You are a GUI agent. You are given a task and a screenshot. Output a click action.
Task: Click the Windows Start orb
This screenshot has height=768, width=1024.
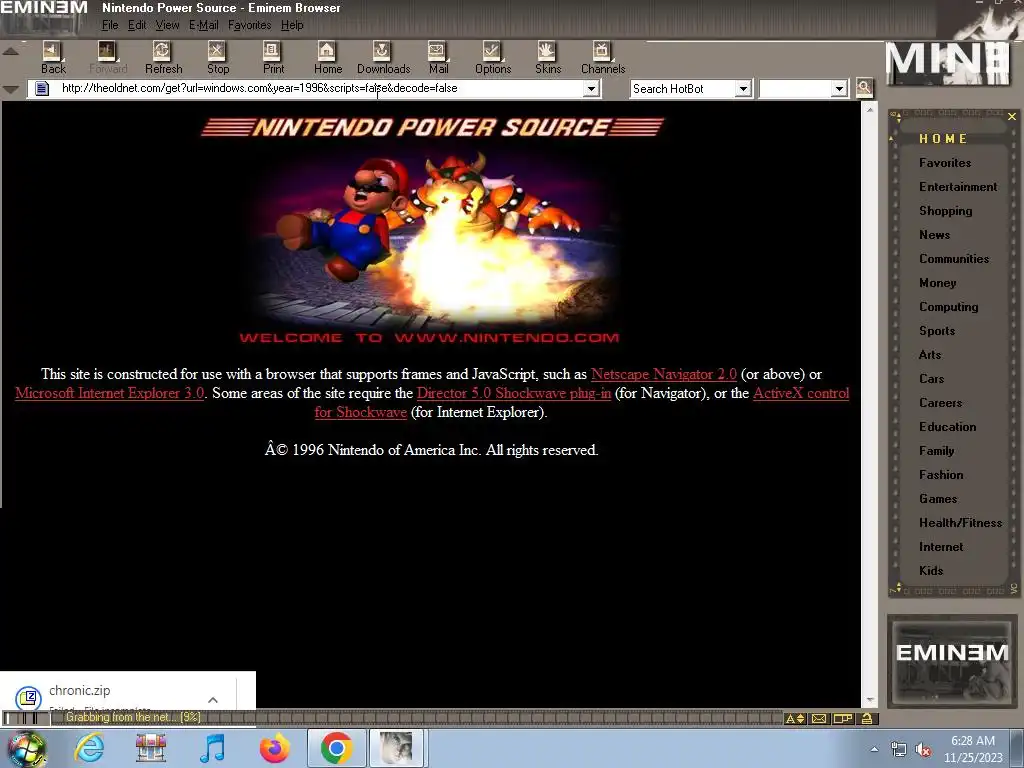[27, 749]
